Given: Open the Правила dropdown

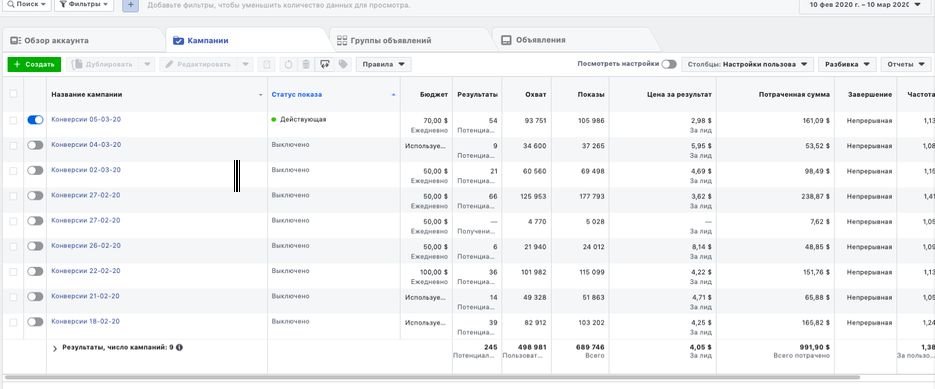Looking at the screenshot, I should [x=383, y=64].
